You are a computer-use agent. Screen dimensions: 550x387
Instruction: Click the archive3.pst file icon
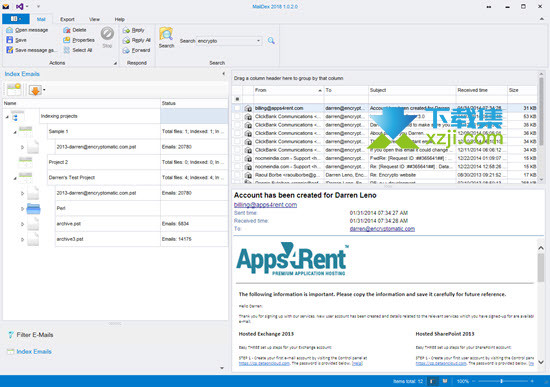[x=33, y=239]
